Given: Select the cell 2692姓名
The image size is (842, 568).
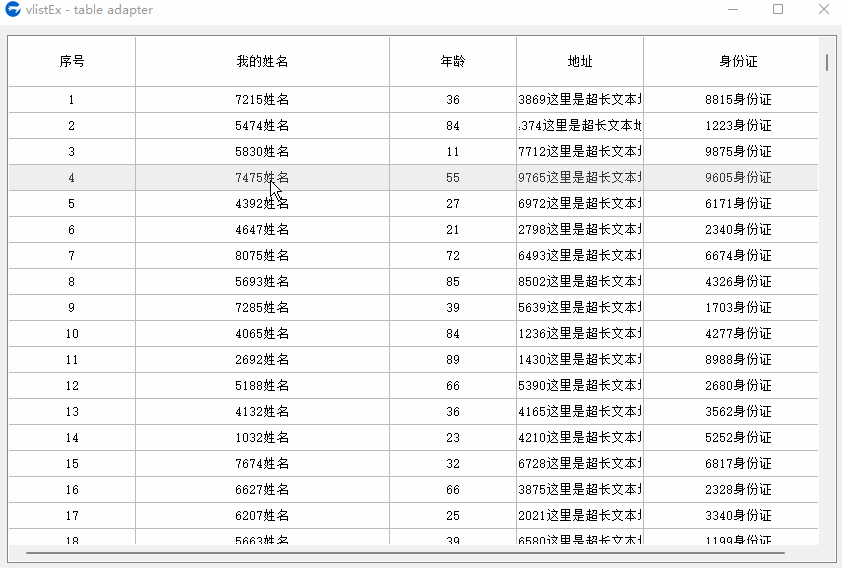Looking at the screenshot, I should [x=263, y=360].
